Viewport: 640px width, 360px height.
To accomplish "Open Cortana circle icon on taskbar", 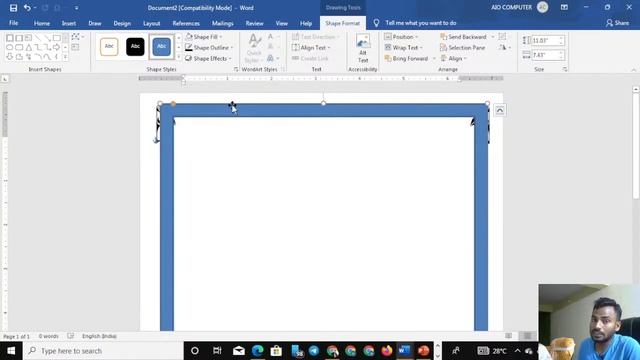I will pos(195,351).
